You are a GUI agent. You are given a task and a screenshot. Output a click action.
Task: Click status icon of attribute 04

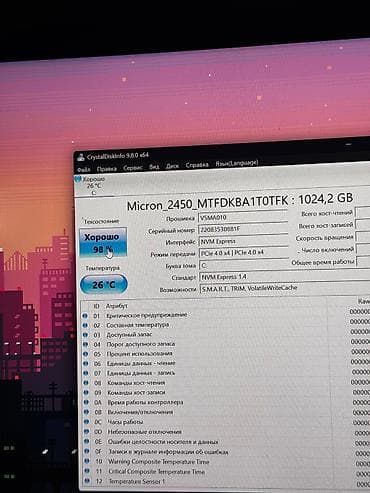point(85,344)
